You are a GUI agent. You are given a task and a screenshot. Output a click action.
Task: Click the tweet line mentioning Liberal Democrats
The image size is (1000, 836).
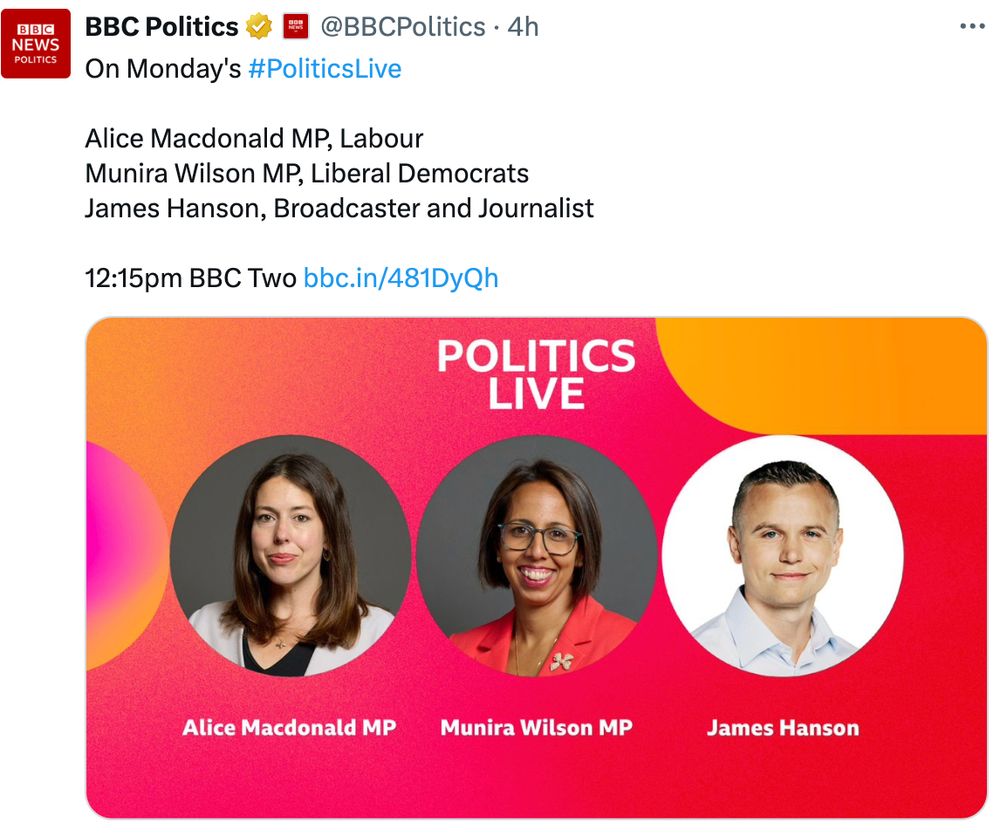click(307, 173)
